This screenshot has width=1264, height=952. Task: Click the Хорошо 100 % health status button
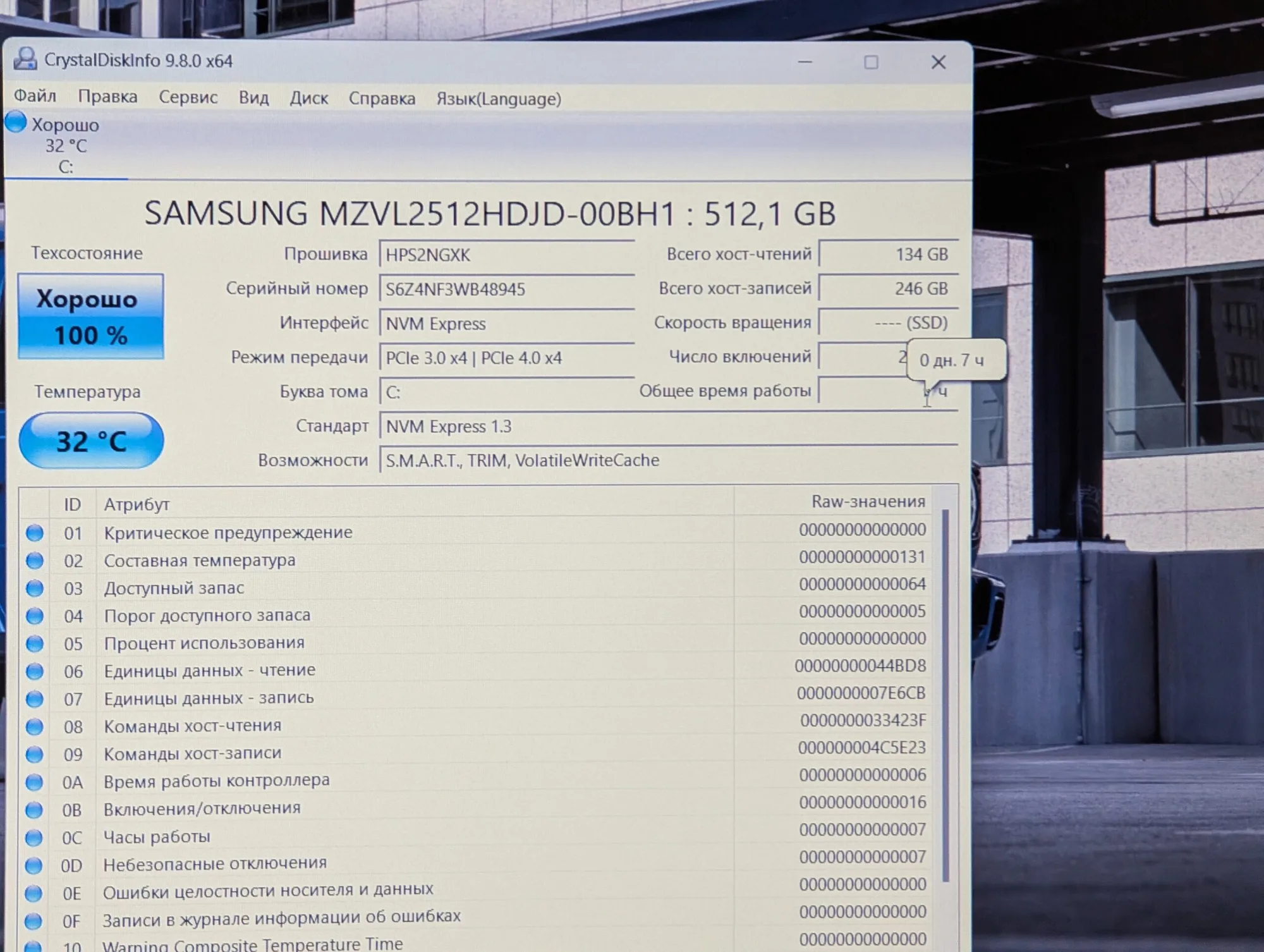point(90,316)
